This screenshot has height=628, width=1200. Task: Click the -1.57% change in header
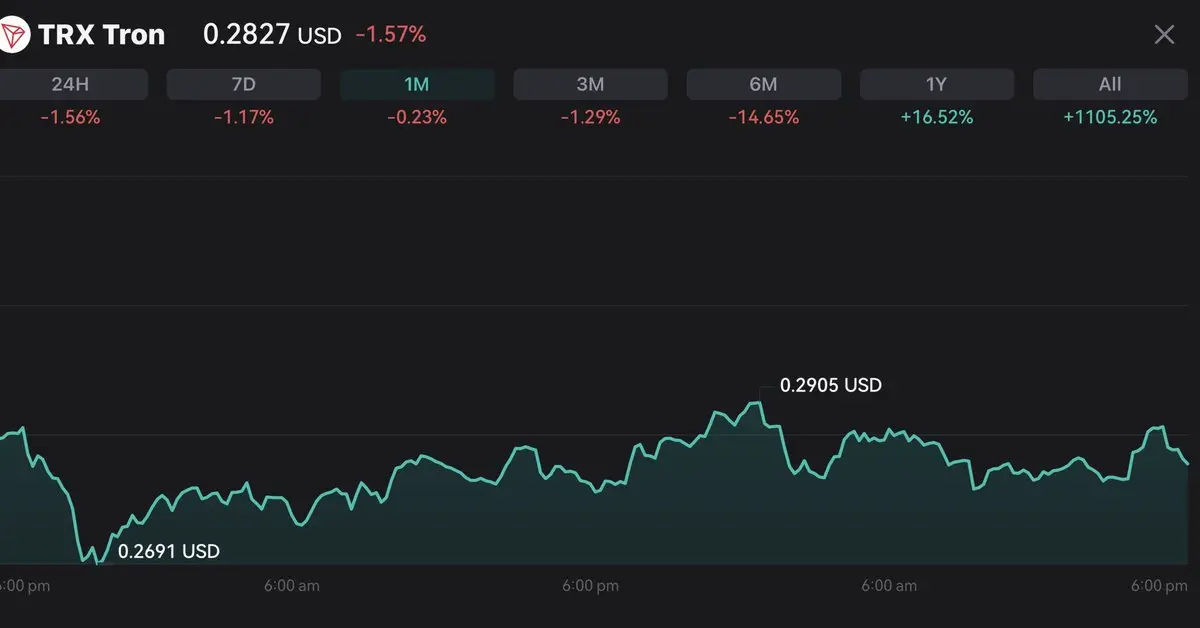tap(390, 35)
